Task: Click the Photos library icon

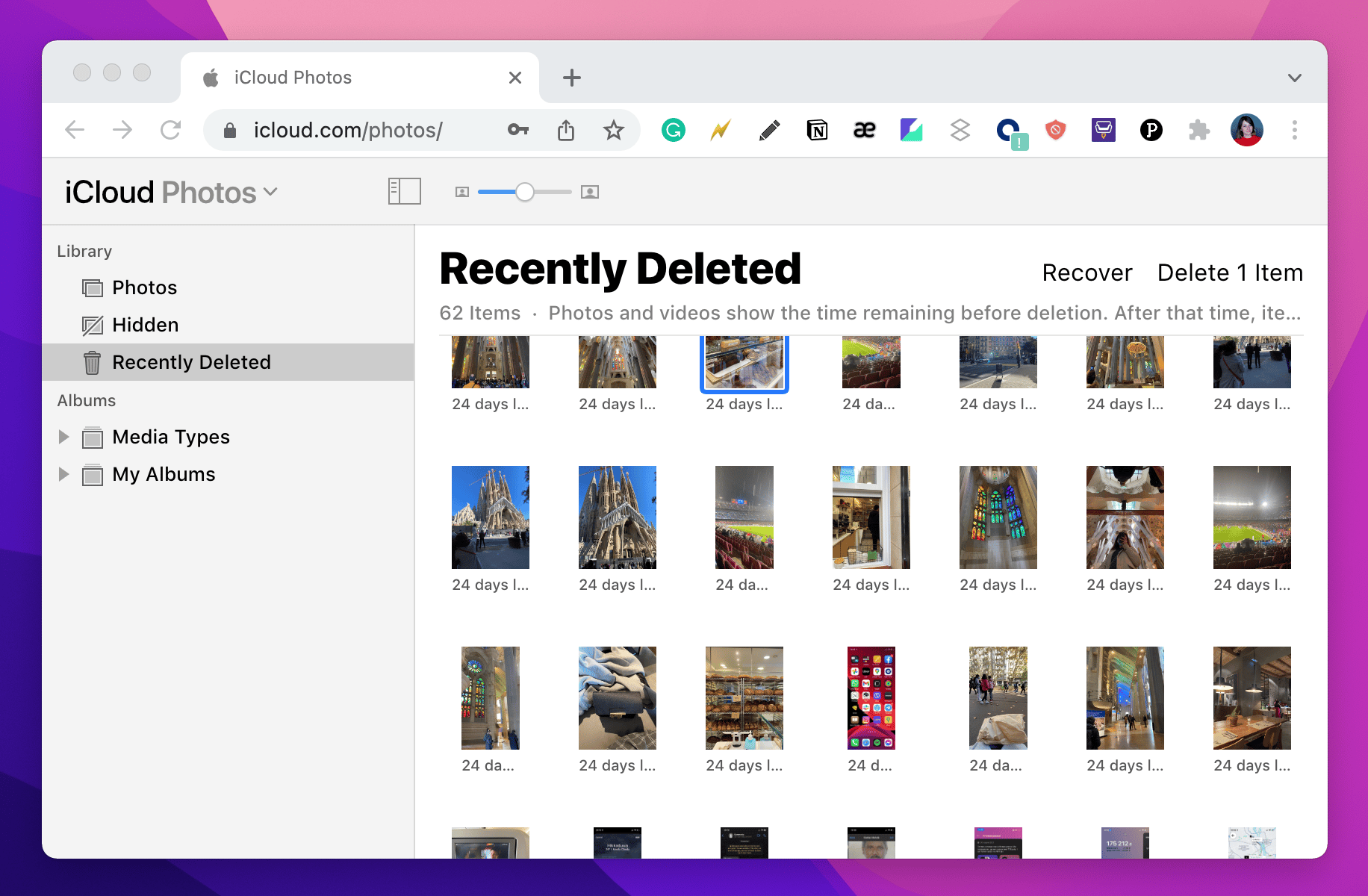Action: [x=92, y=287]
